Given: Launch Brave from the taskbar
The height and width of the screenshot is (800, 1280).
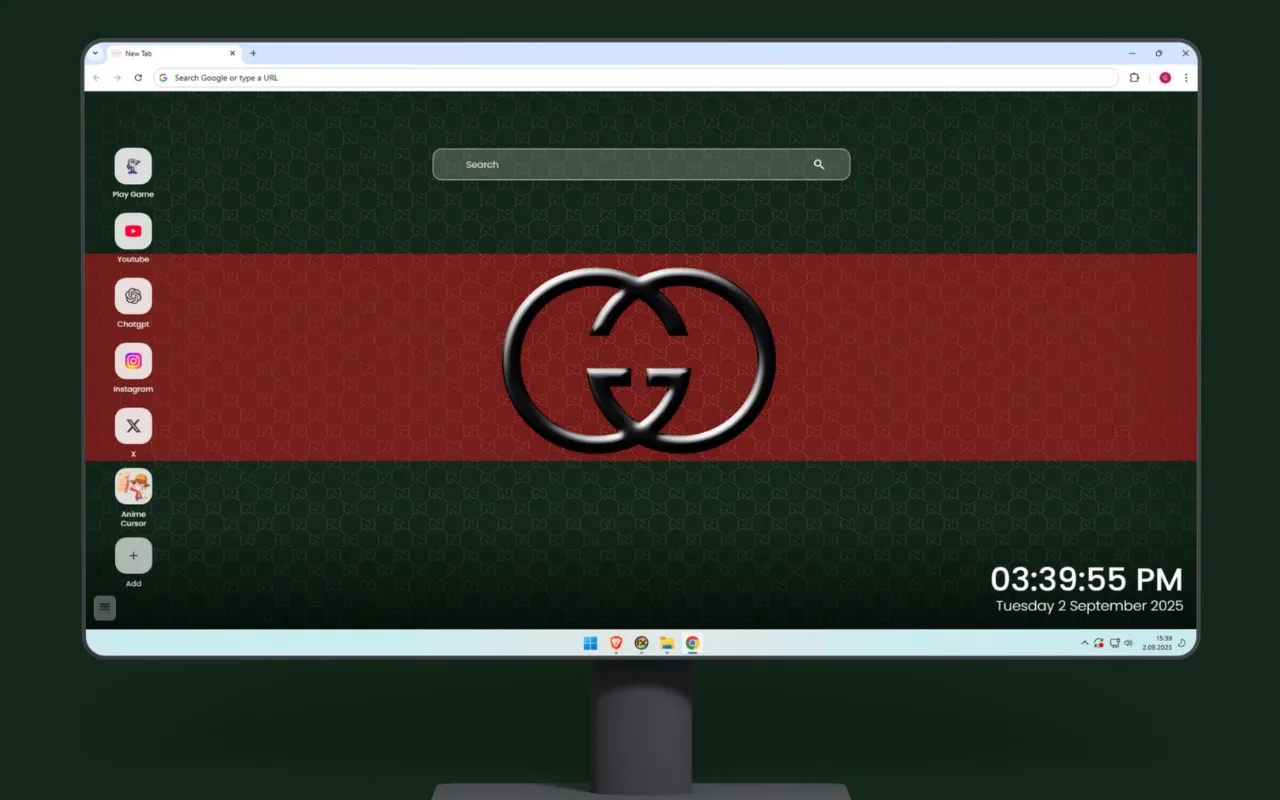Looking at the screenshot, I should click(616, 643).
